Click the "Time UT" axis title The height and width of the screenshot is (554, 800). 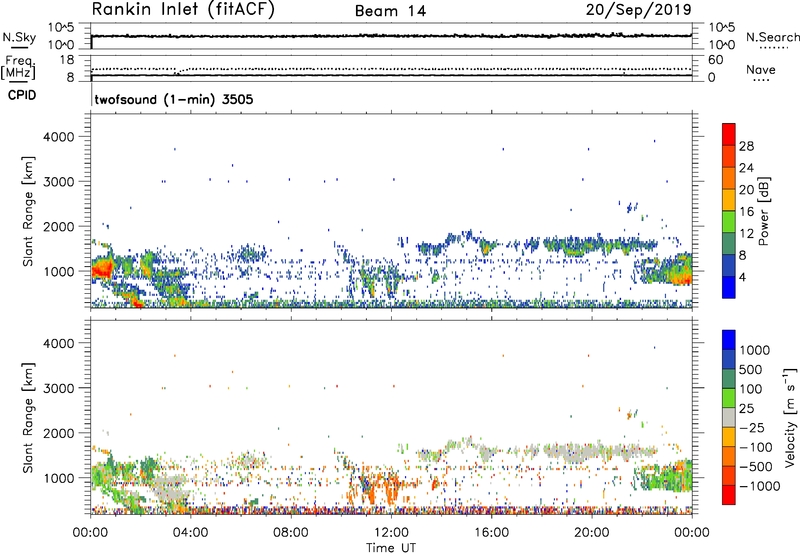coord(391,548)
